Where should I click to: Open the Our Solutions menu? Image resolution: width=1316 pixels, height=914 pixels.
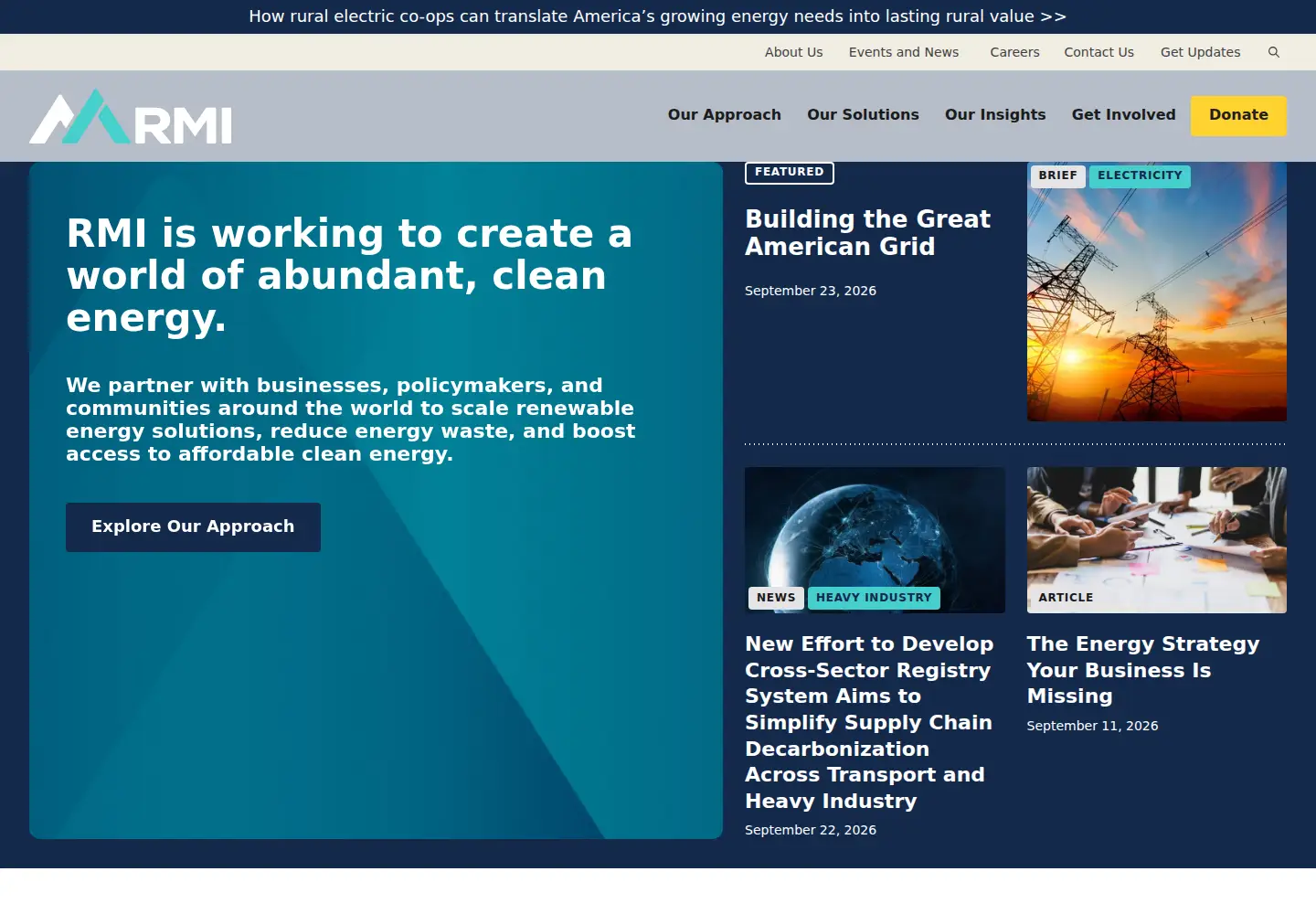(x=863, y=115)
